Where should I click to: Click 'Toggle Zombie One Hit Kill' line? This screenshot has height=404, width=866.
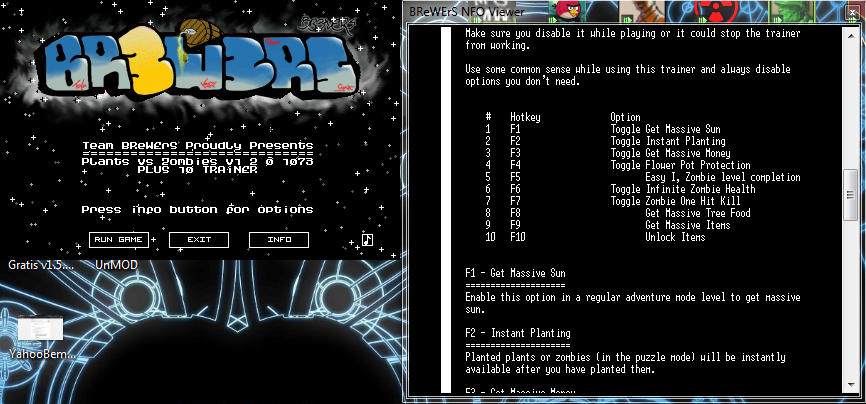[675, 201]
